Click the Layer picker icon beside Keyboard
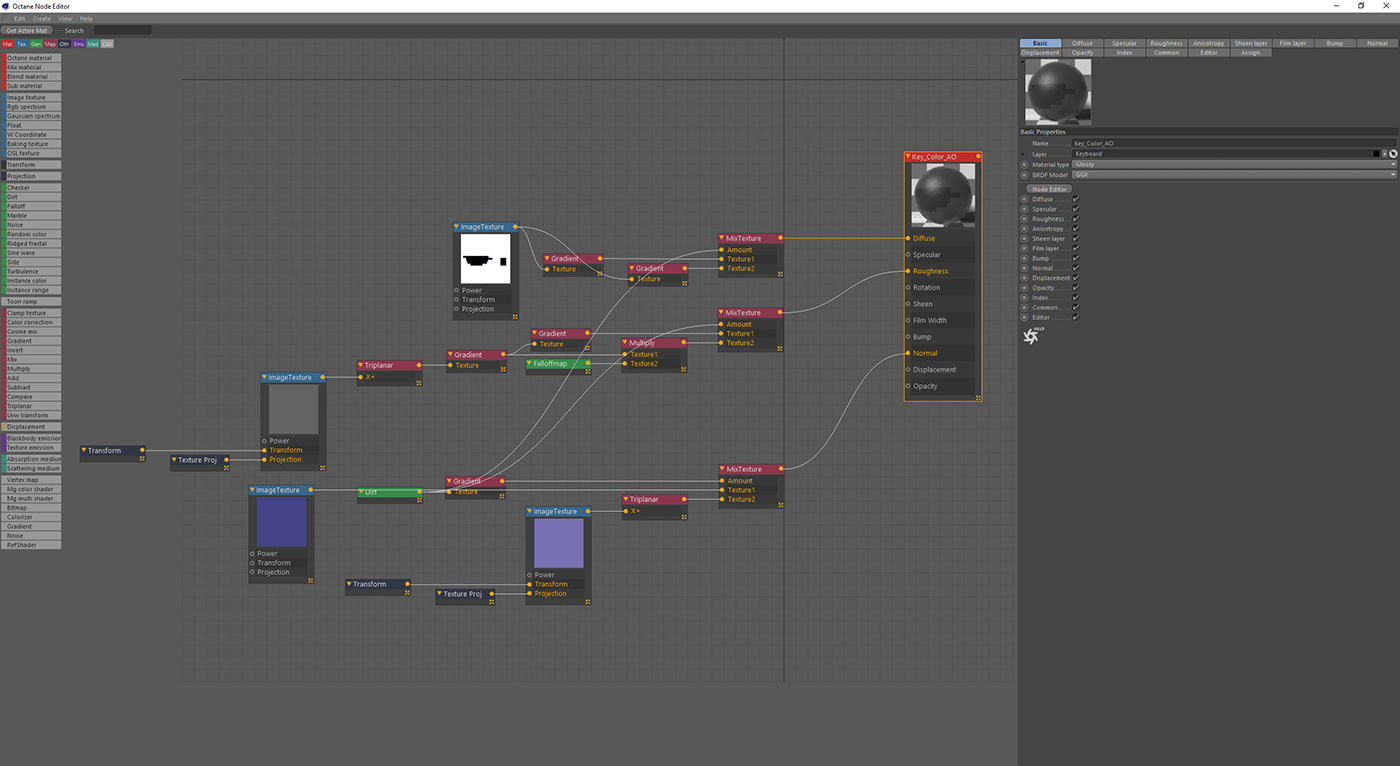The image size is (1400, 766). 1393,154
